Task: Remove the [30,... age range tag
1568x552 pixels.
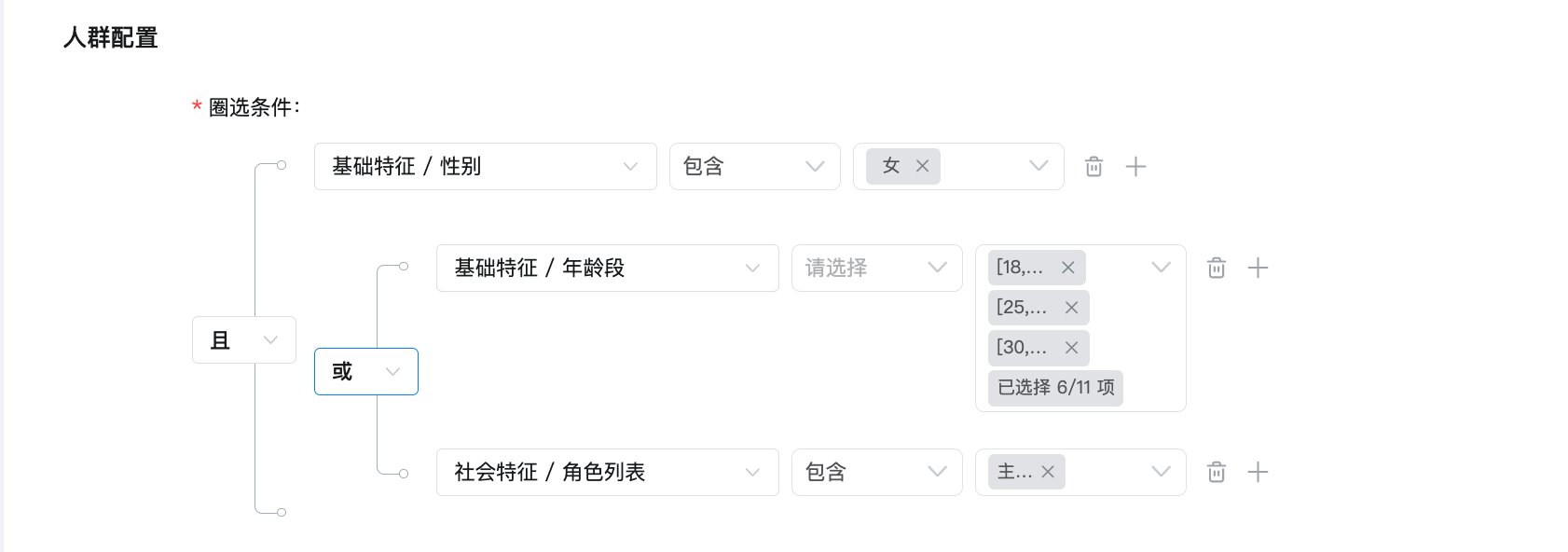Action: click(1071, 348)
